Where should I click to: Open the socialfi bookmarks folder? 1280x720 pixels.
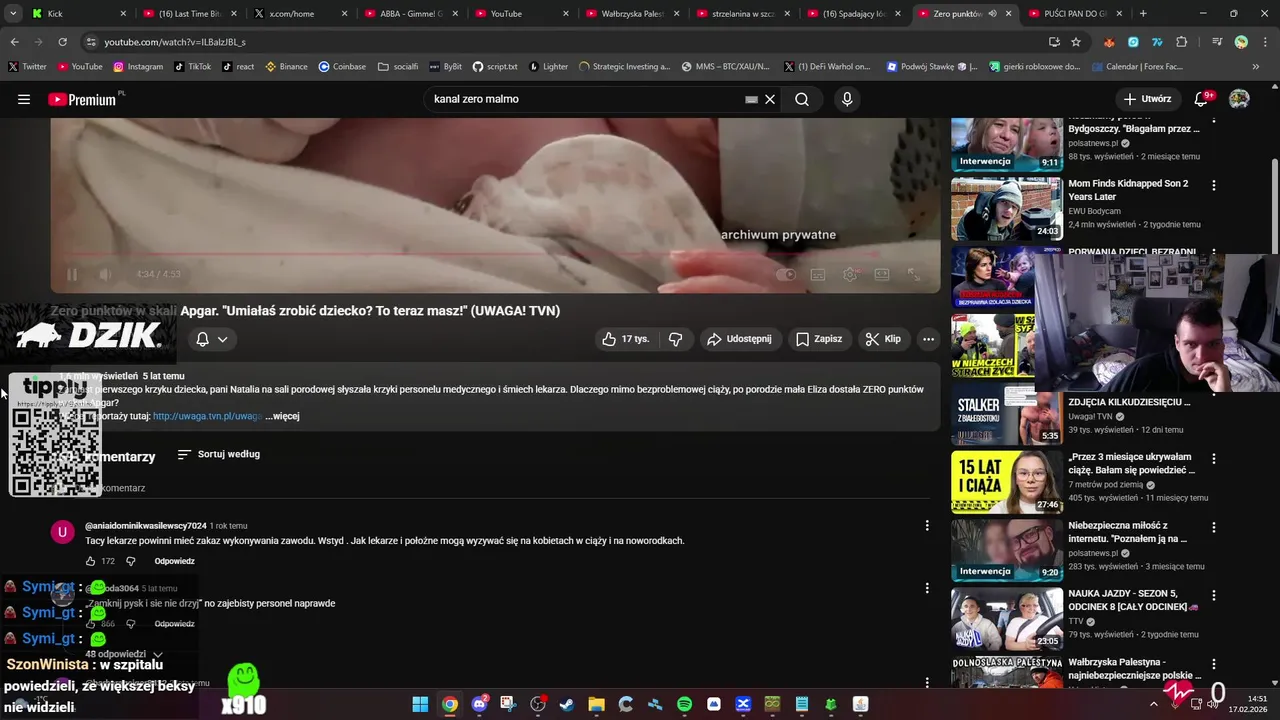[x=398, y=67]
